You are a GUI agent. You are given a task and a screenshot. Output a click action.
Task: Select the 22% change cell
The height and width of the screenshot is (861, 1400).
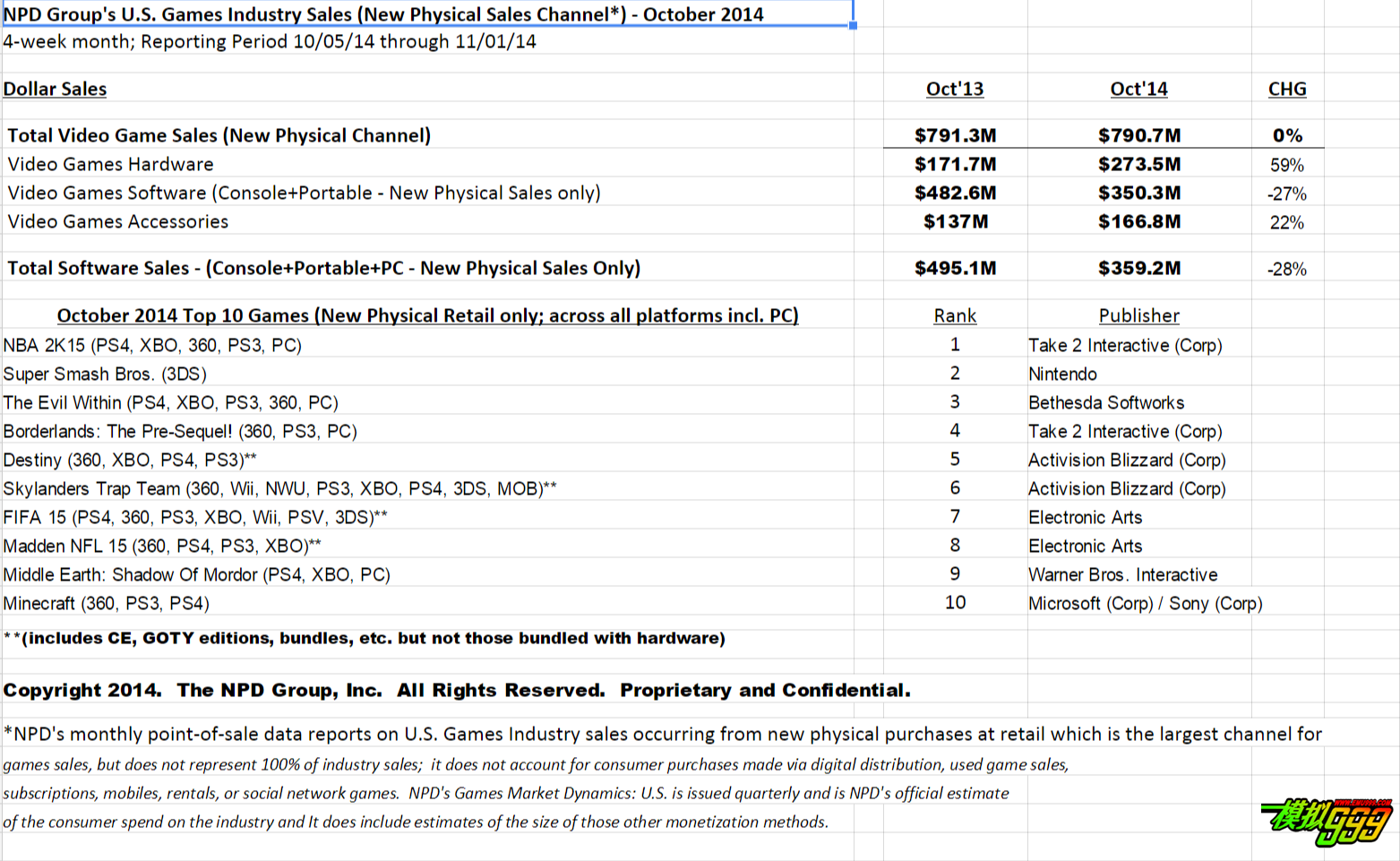[x=1287, y=222]
